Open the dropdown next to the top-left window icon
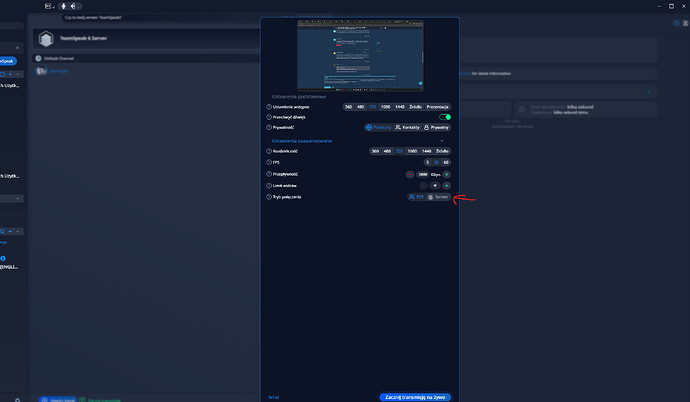This screenshot has width=690, height=402. (54, 6)
